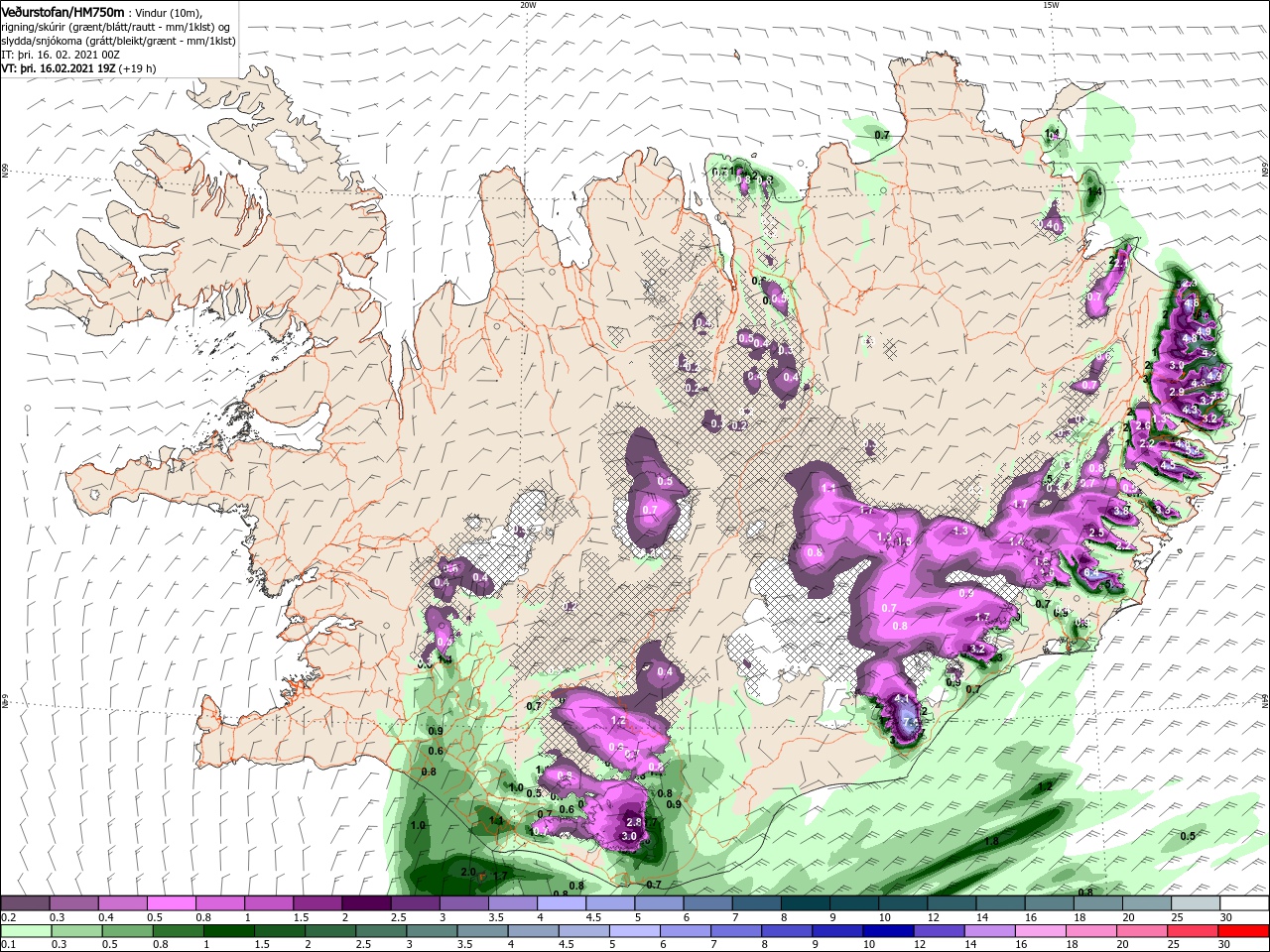The height and width of the screenshot is (952, 1270).
Task: Click the Veðurstofan/HM750m map title
Action: (x=63, y=11)
